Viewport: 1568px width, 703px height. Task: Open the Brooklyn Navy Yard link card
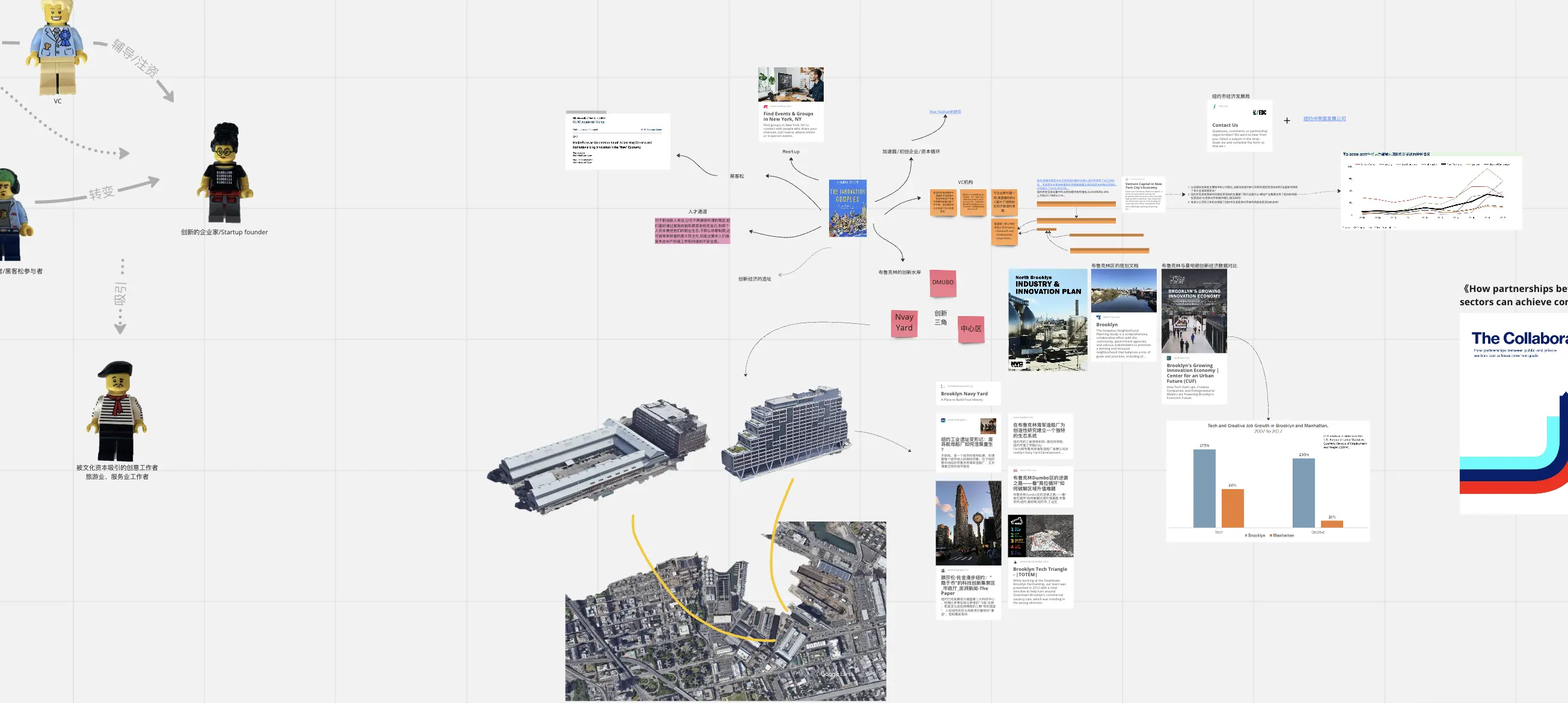tap(967, 393)
